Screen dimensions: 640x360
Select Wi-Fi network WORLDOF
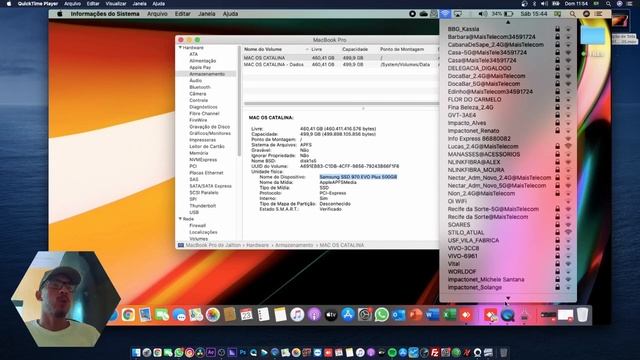pyautogui.click(x=508, y=272)
